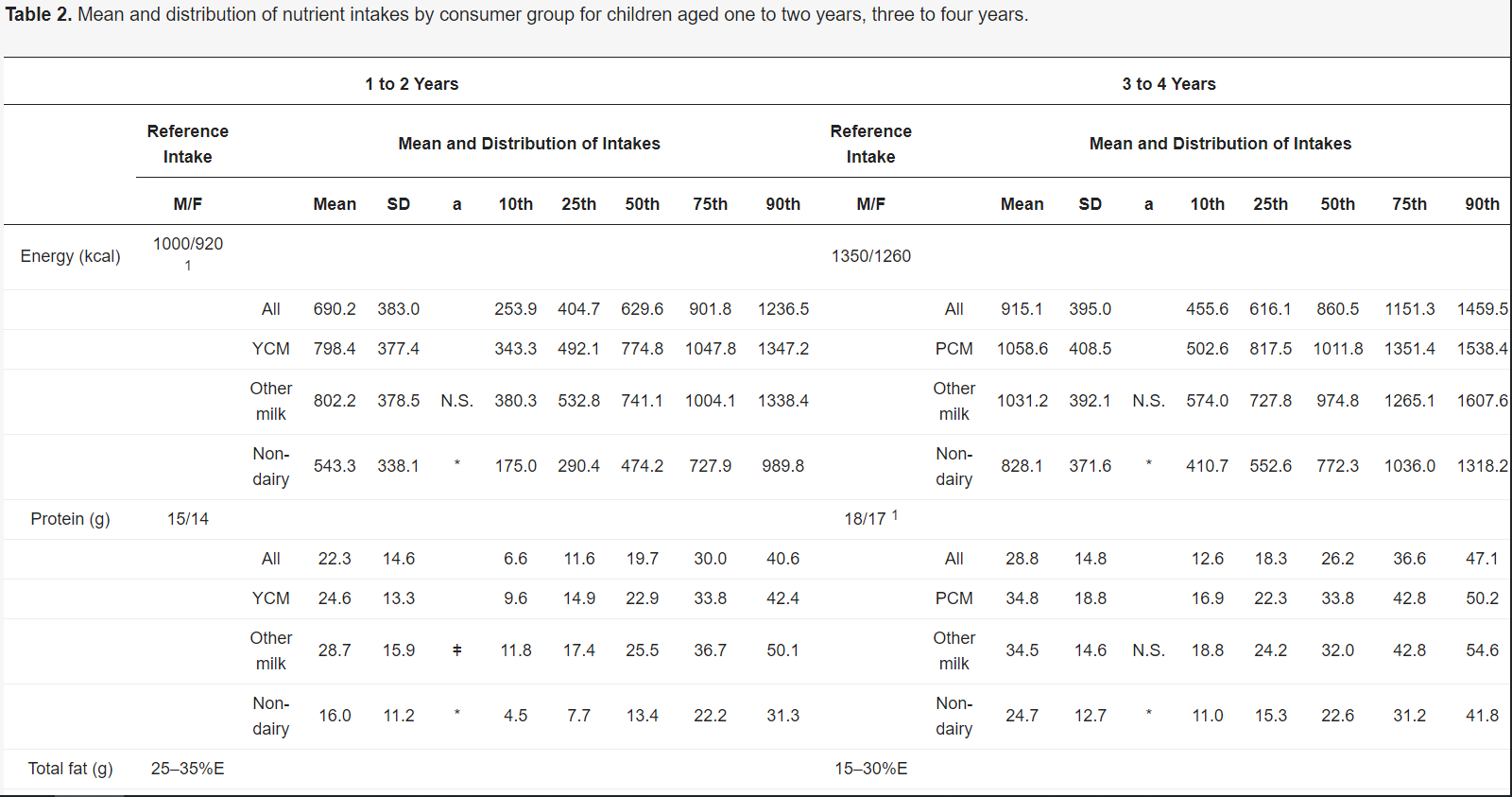Select the value 1351.4

[1410, 349]
